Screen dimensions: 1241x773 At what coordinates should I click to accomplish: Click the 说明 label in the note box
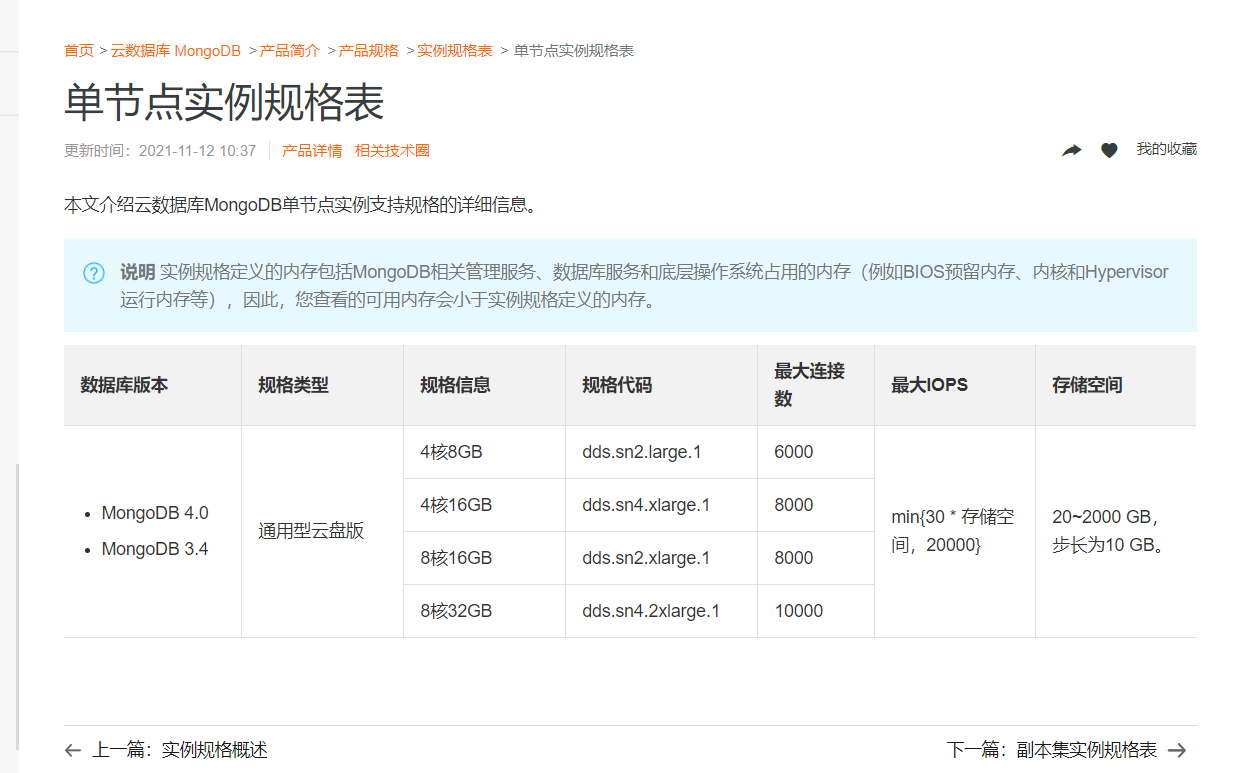pos(137,272)
